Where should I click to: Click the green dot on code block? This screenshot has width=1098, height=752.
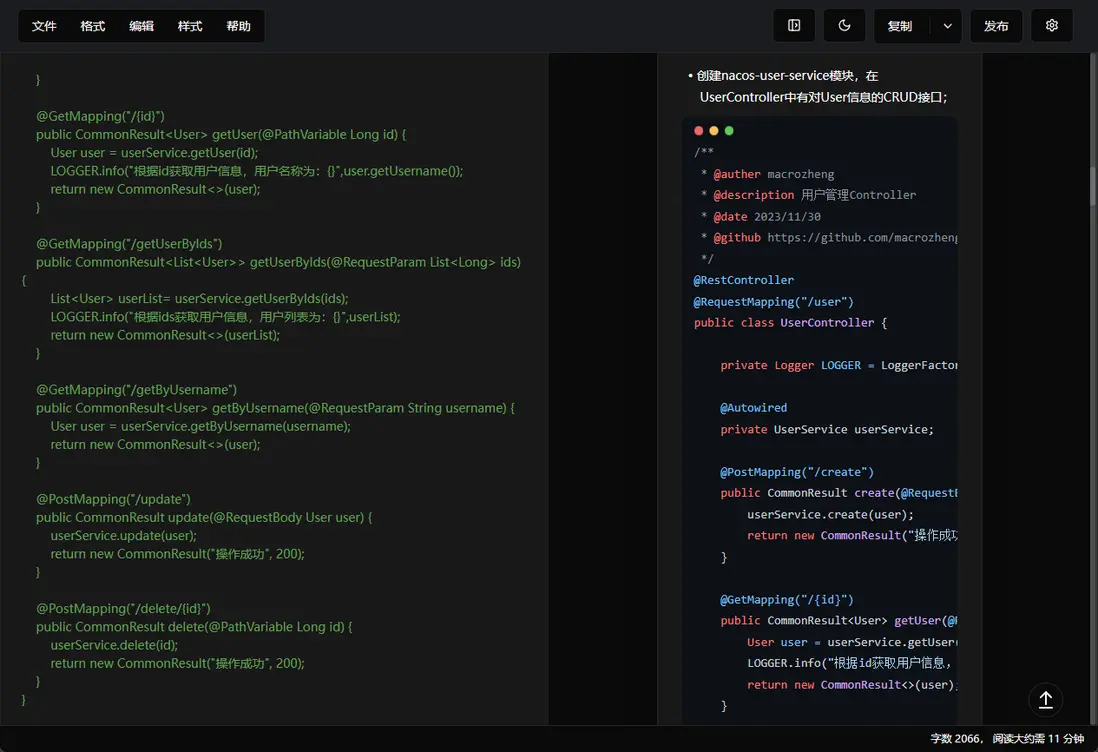point(729,131)
